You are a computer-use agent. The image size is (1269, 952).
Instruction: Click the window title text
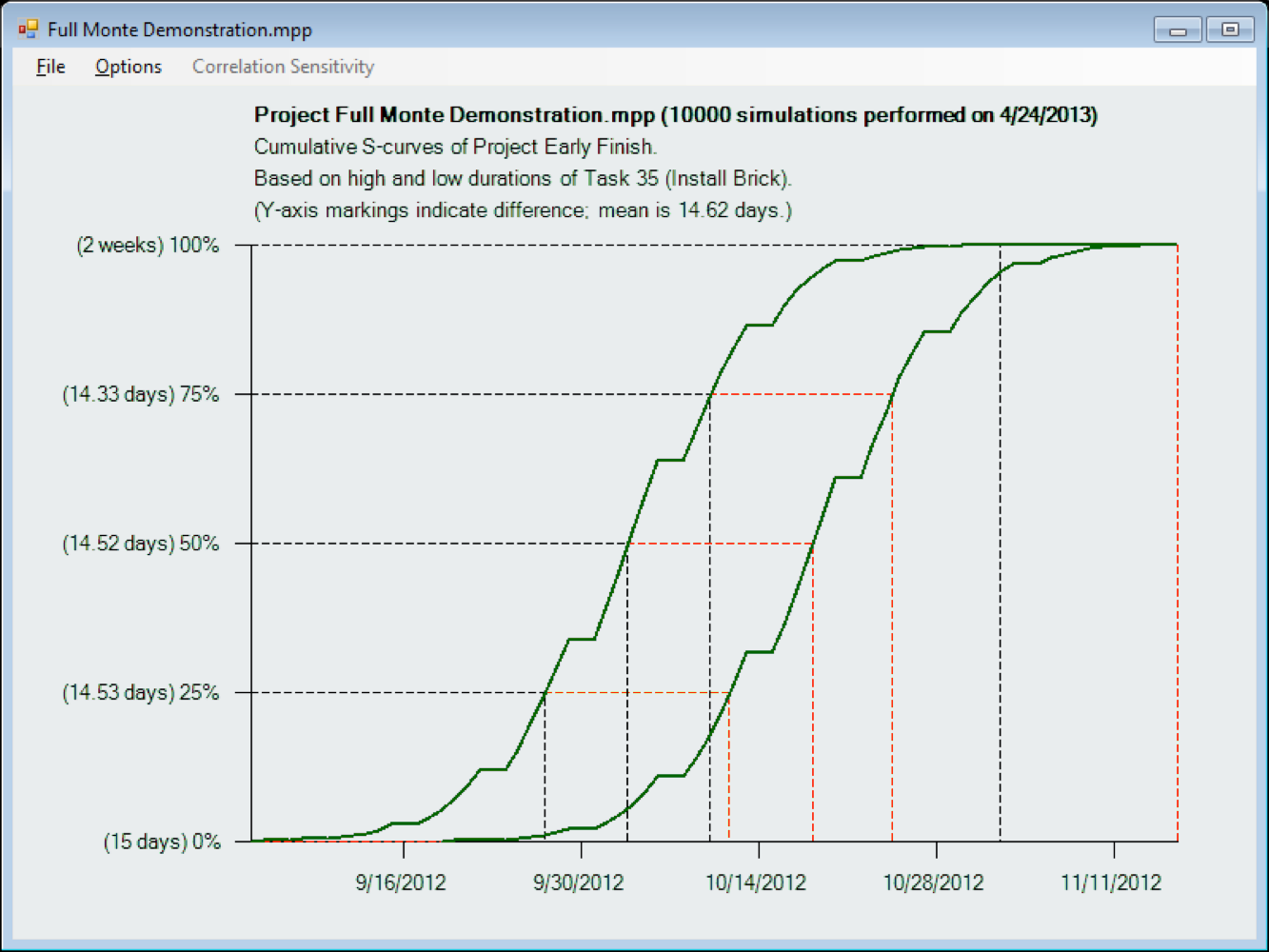180,30
